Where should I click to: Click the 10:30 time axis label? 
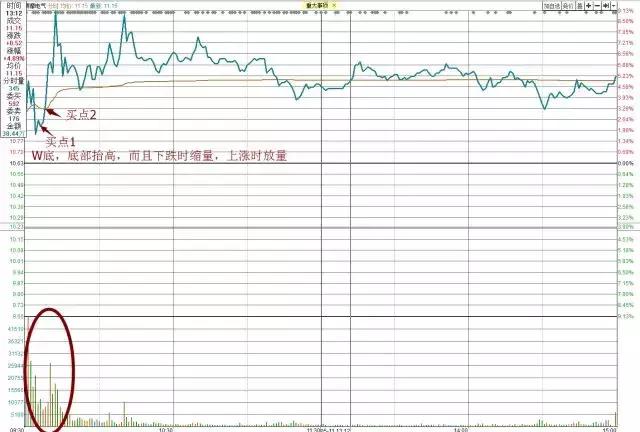tap(166, 430)
